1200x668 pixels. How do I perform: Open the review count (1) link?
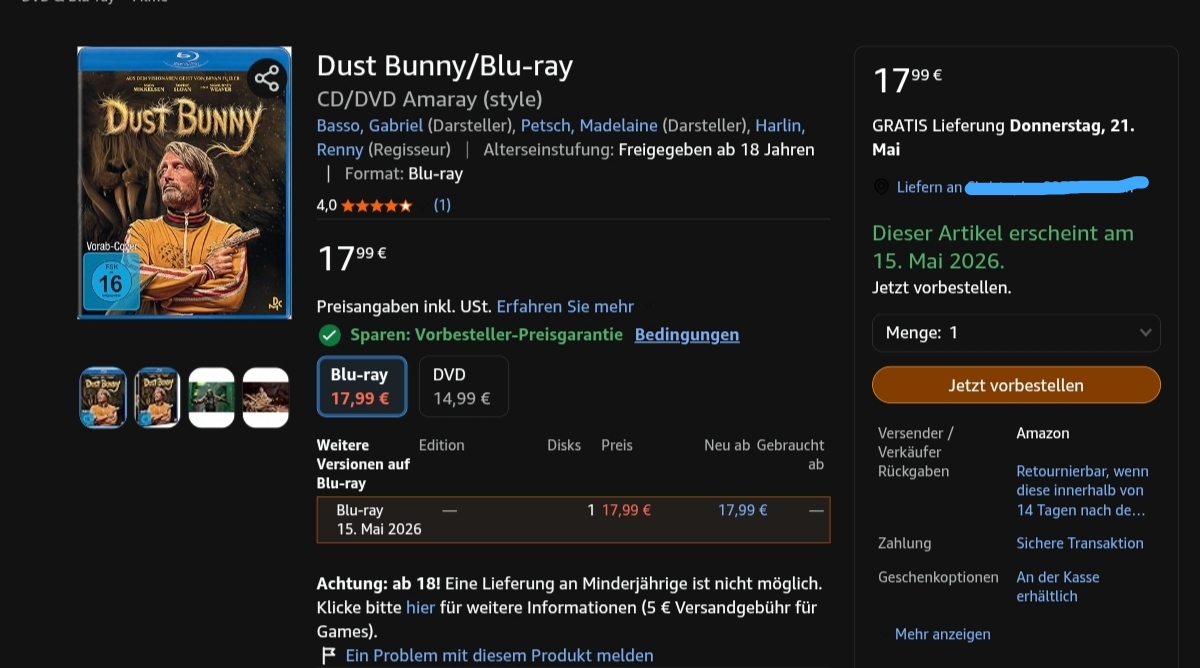pyautogui.click(x=442, y=205)
